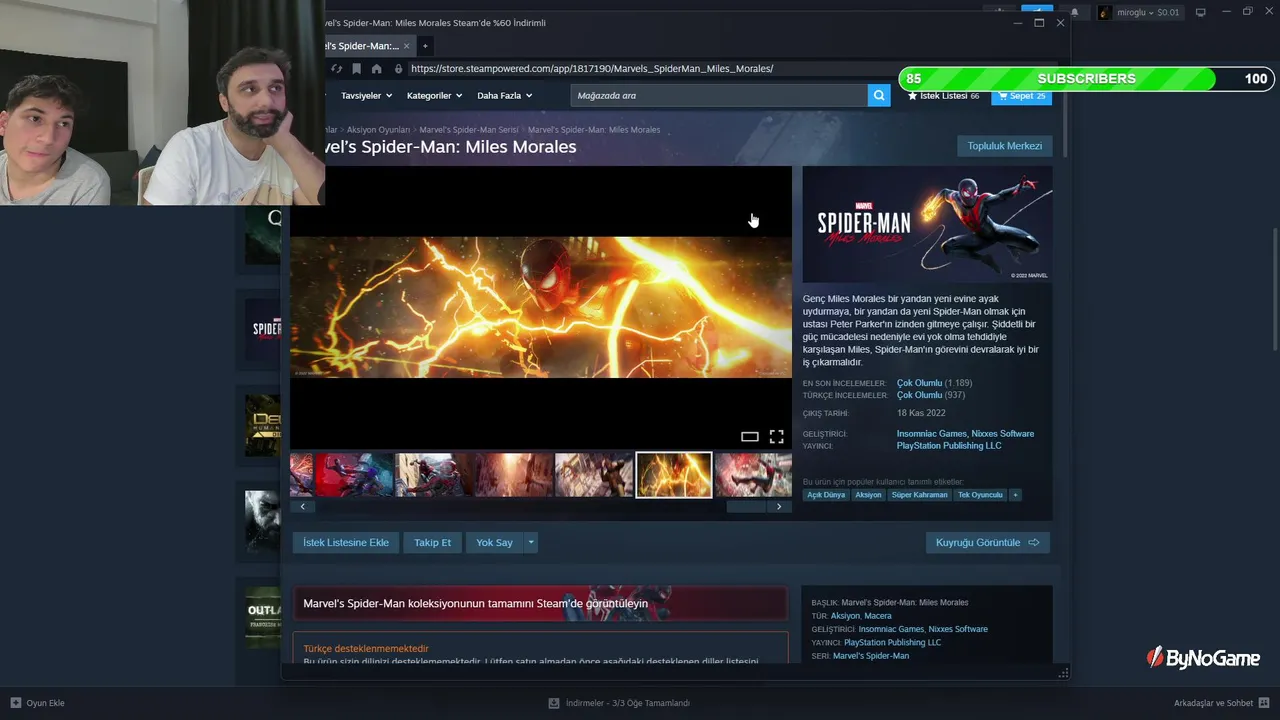1280x720 pixels.
Task: Click the Marvel's Spider-Man Serisi breadcrumb
Action: click(x=469, y=130)
